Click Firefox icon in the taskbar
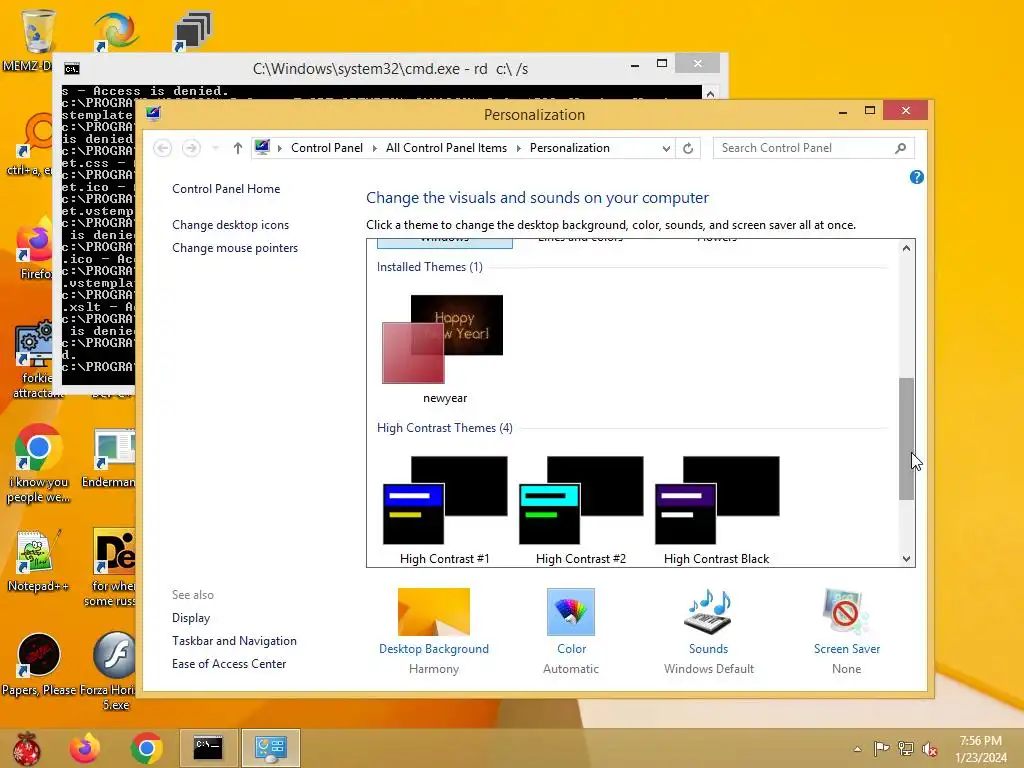This screenshot has width=1024, height=768. (85, 748)
